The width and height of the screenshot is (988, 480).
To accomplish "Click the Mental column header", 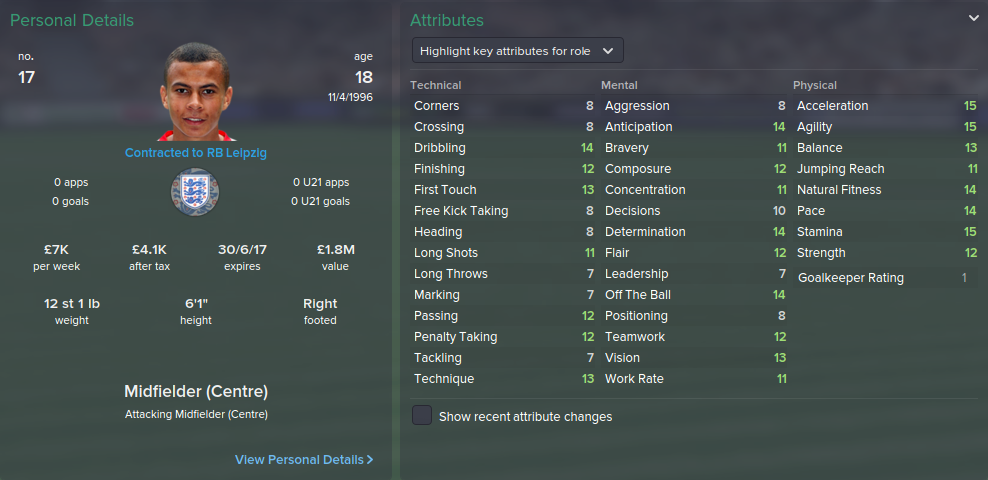I will 619,85.
